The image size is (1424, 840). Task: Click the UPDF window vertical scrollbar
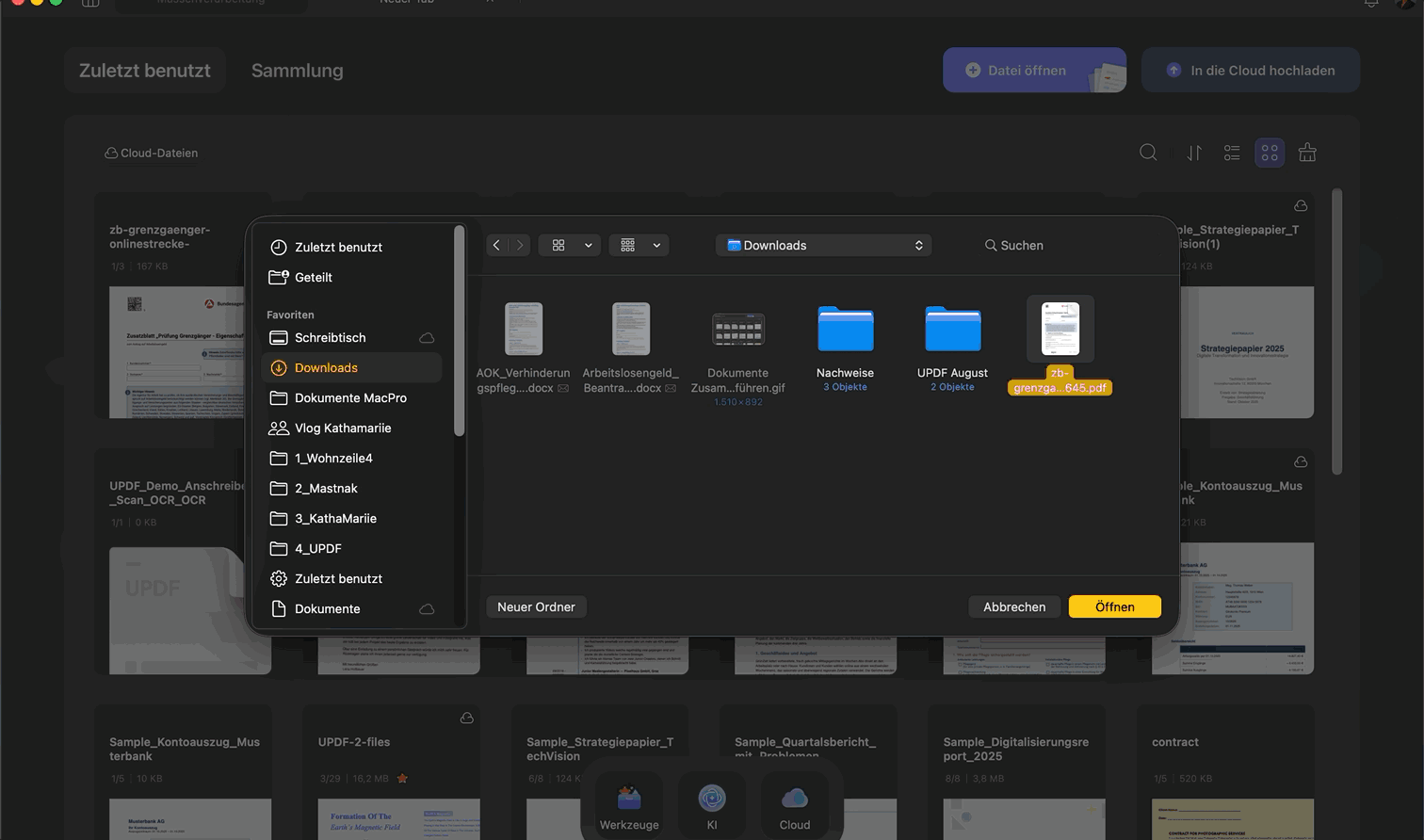pos(1337,331)
